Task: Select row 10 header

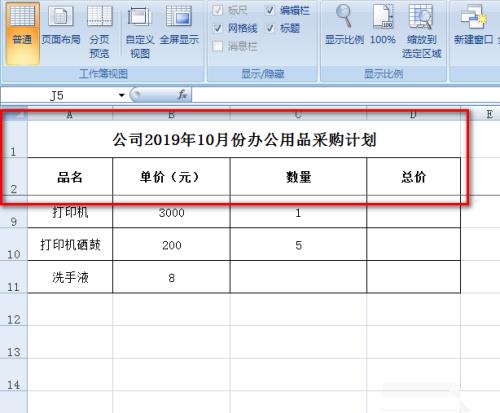Action: pos(14,244)
